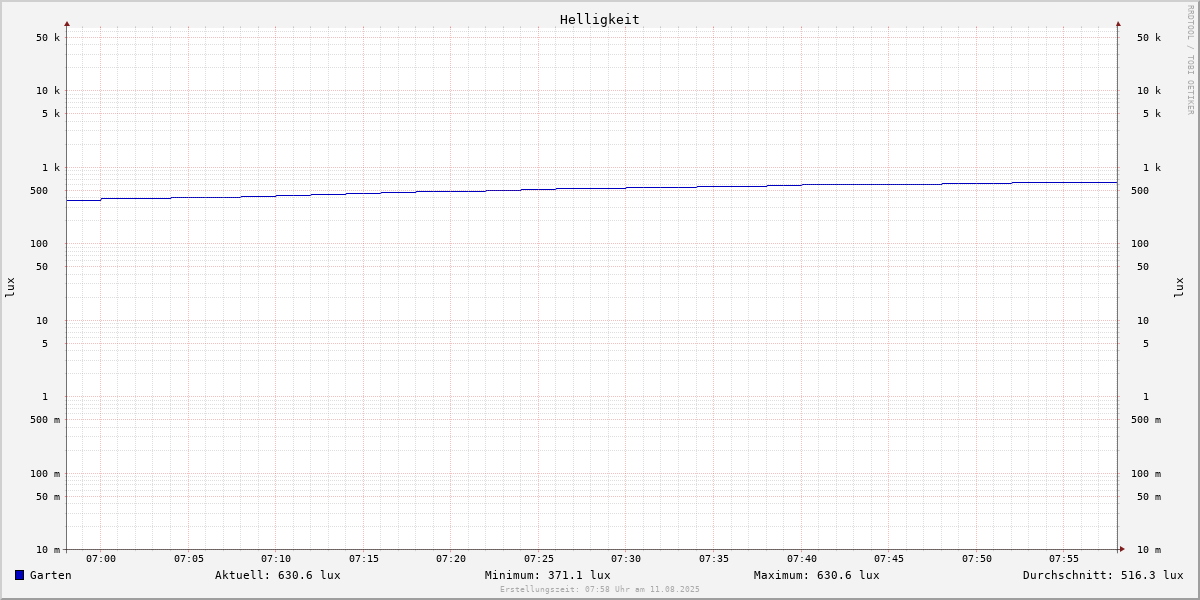
Task: Click the 07:45 time axis label
Action: click(x=889, y=559)
